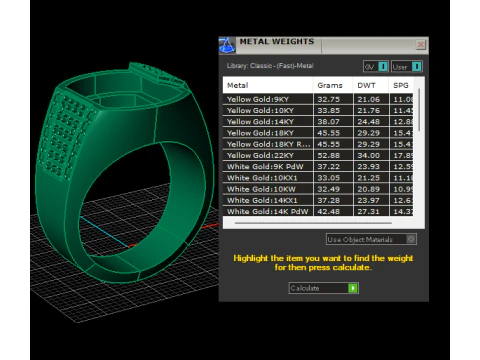Click the green arrow on Calculate
This screenshot has width=480, height=360.
click(353, 288)
